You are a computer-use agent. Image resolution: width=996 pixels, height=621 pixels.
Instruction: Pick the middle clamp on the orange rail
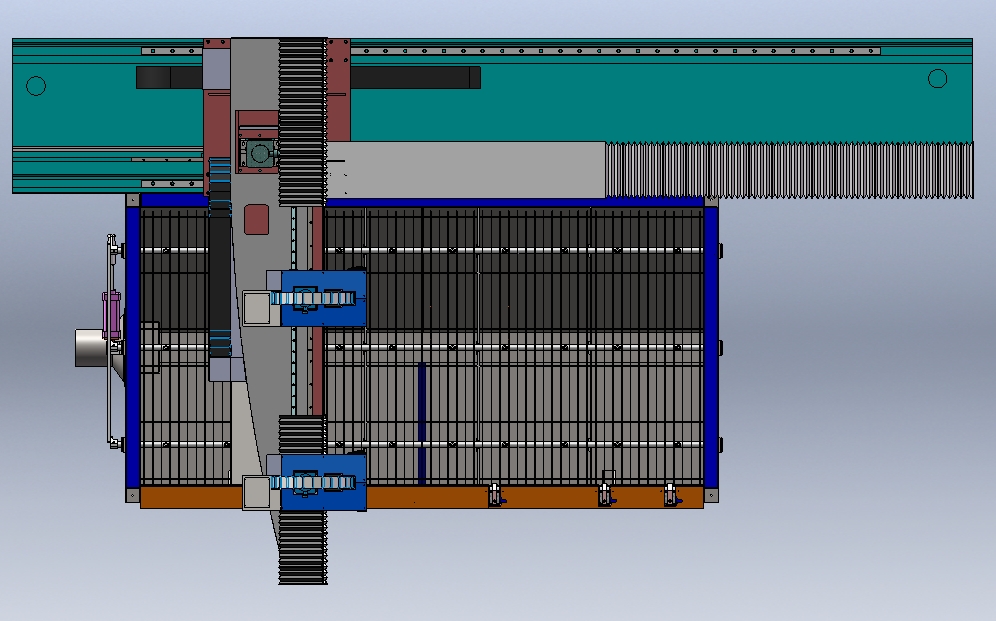coord(606,495)
